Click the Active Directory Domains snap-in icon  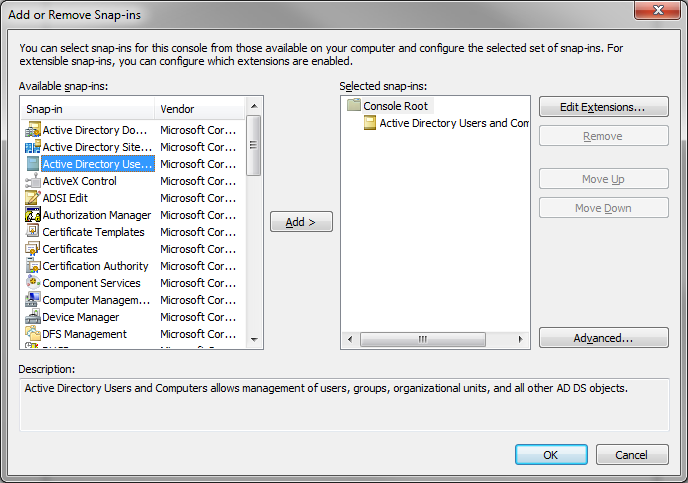33,130
